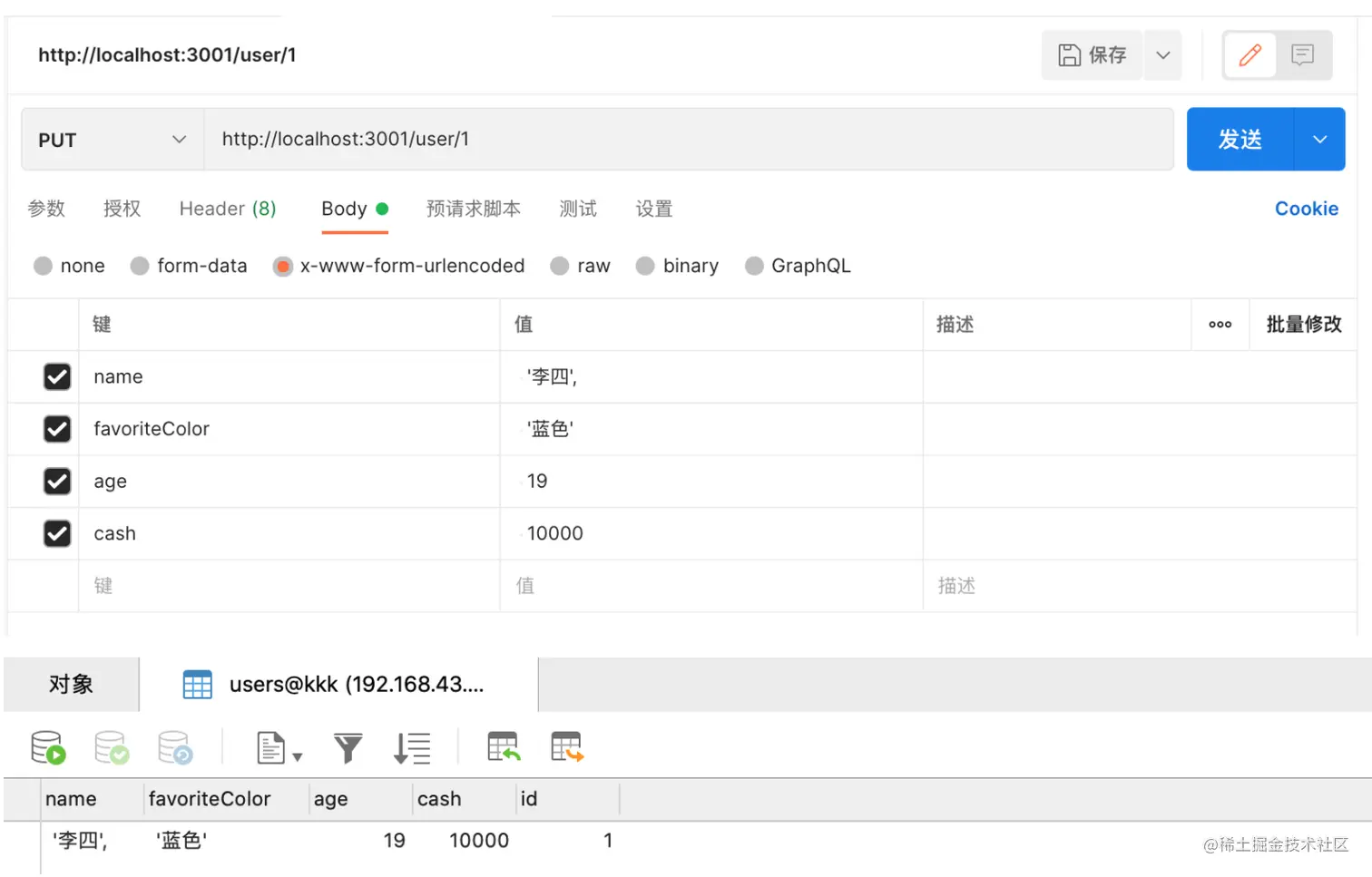The width and height of the screenshot is (1372, 877).
Task: Click the age column header in users grid
Action: pyautogui.click(x=361, y=799)
